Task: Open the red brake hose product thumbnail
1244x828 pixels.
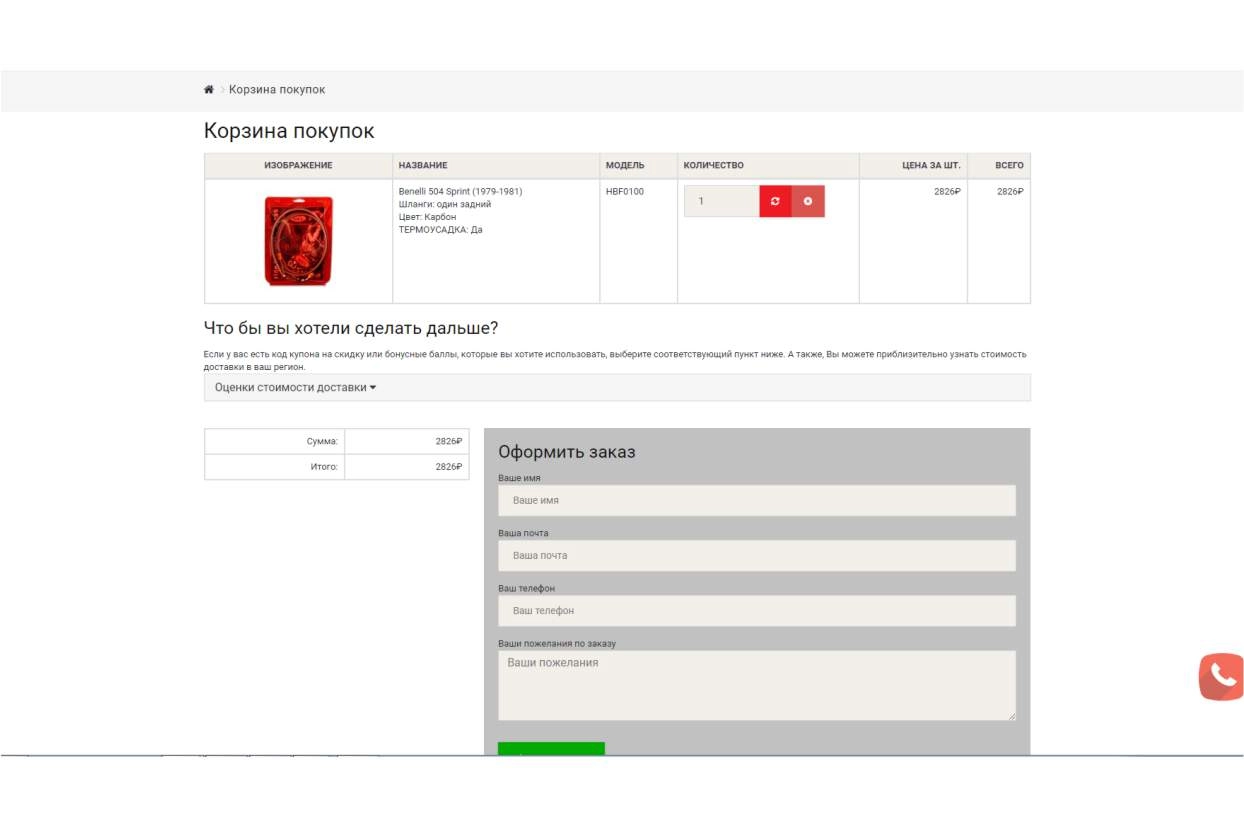Action: (x=298, y=241)
